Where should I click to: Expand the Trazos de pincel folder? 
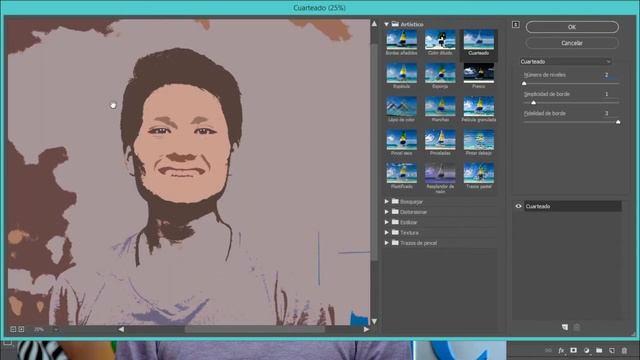pos(387,243)
